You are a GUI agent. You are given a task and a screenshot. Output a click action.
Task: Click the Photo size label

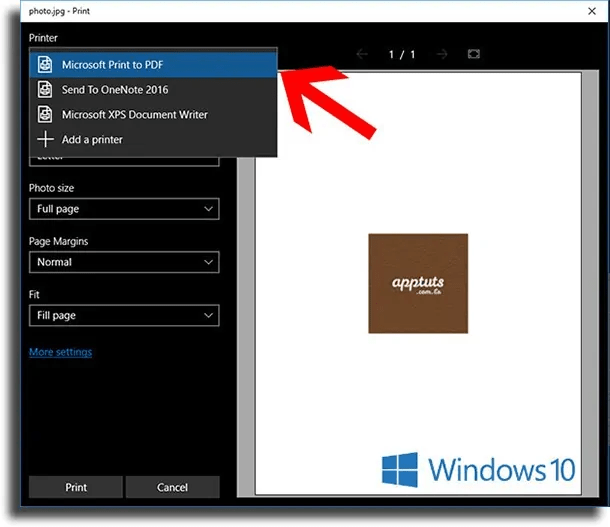pos(51,188)
